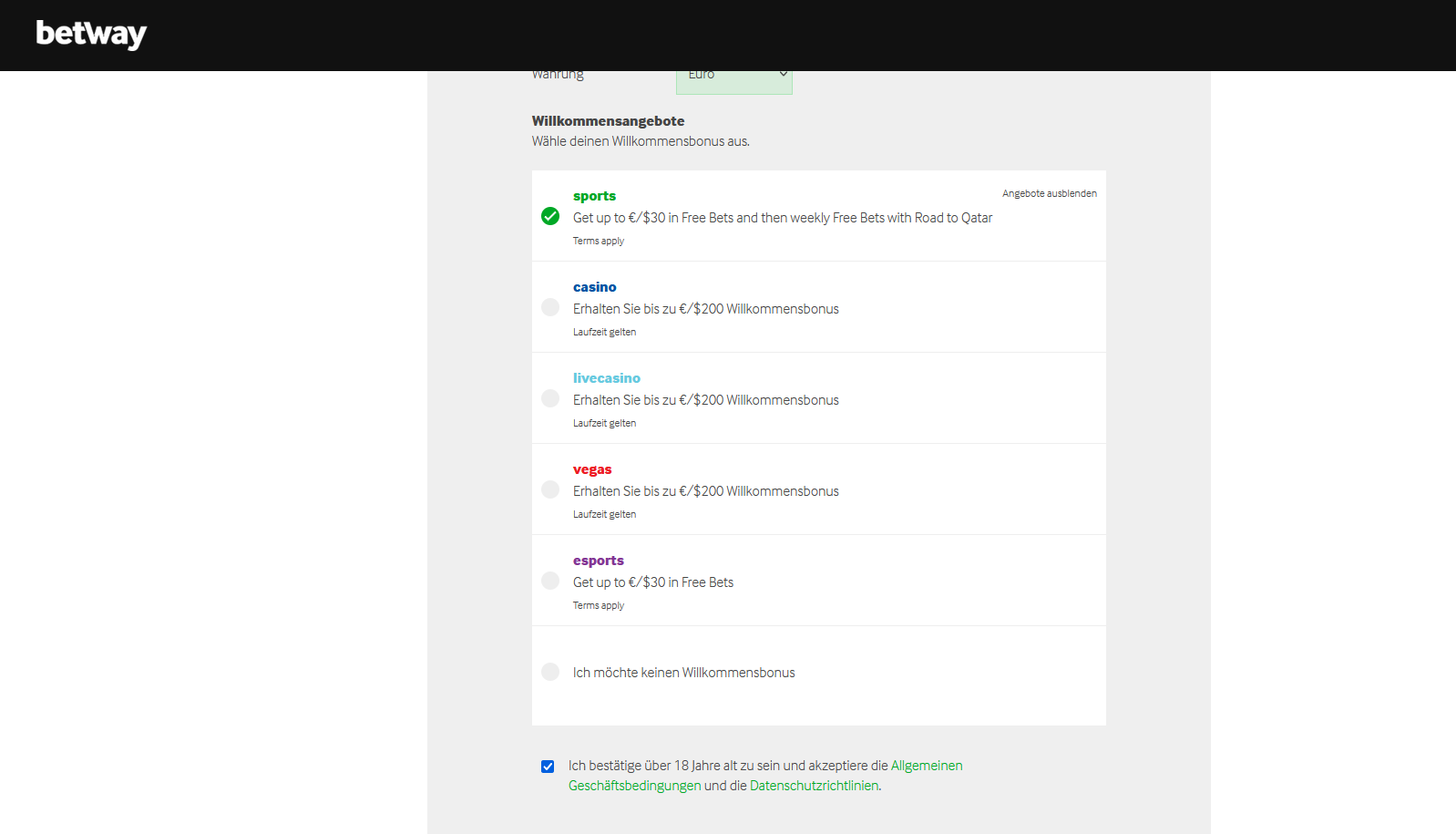This screenshot has width=1456, height=834.
Task: Click Angebote ausblenden to hide offers
Action: pyautogui.click(x=1050, y=193)
